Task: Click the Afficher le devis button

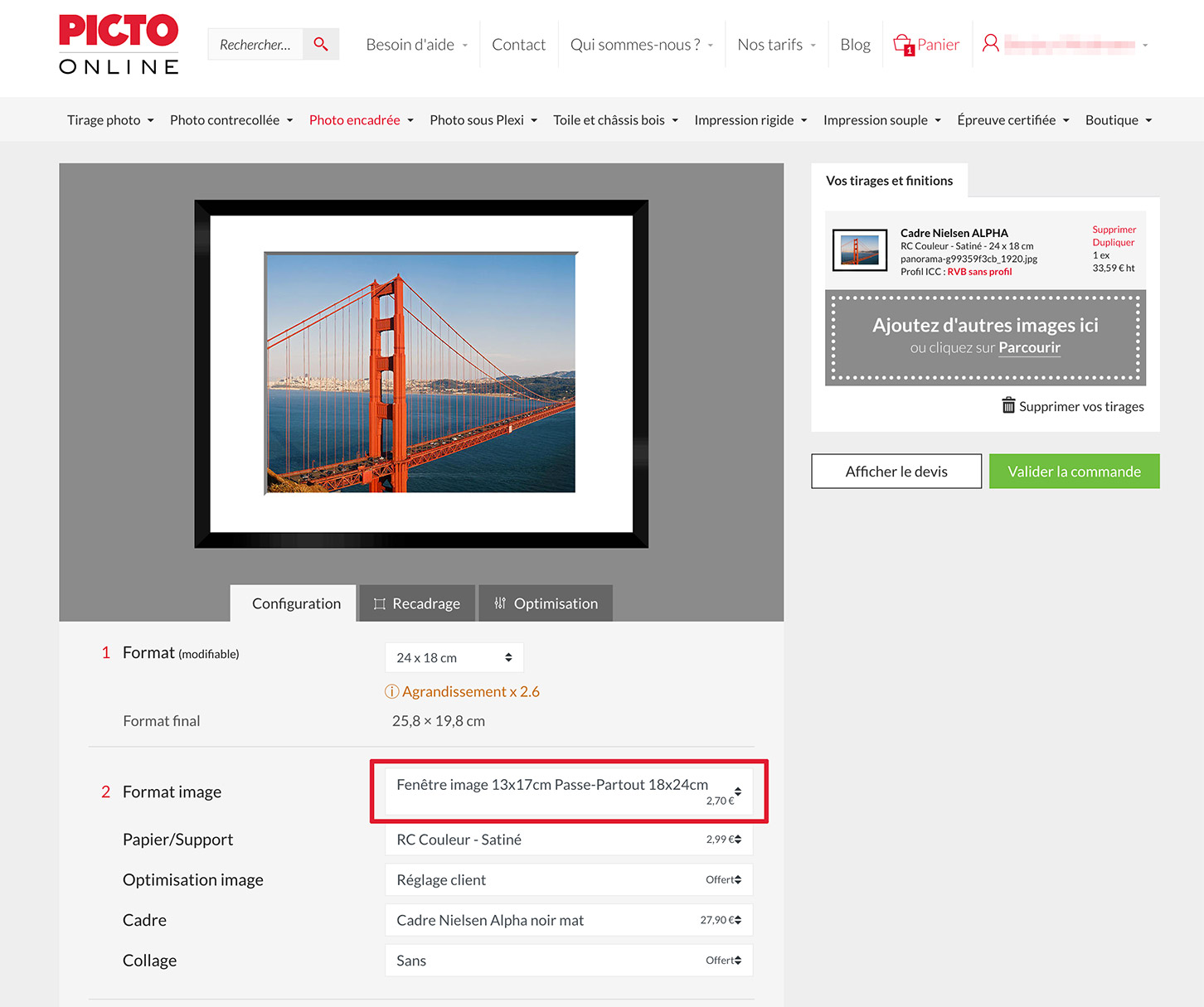Action: [896, 472]
